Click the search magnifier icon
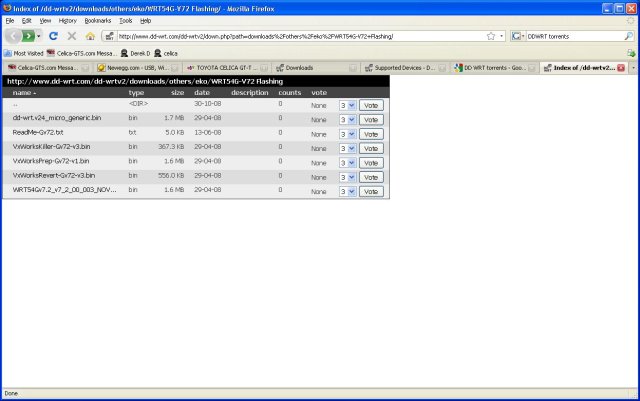This screenshot has width=640, height=401. pyautogui.click(x=629, y=36)
